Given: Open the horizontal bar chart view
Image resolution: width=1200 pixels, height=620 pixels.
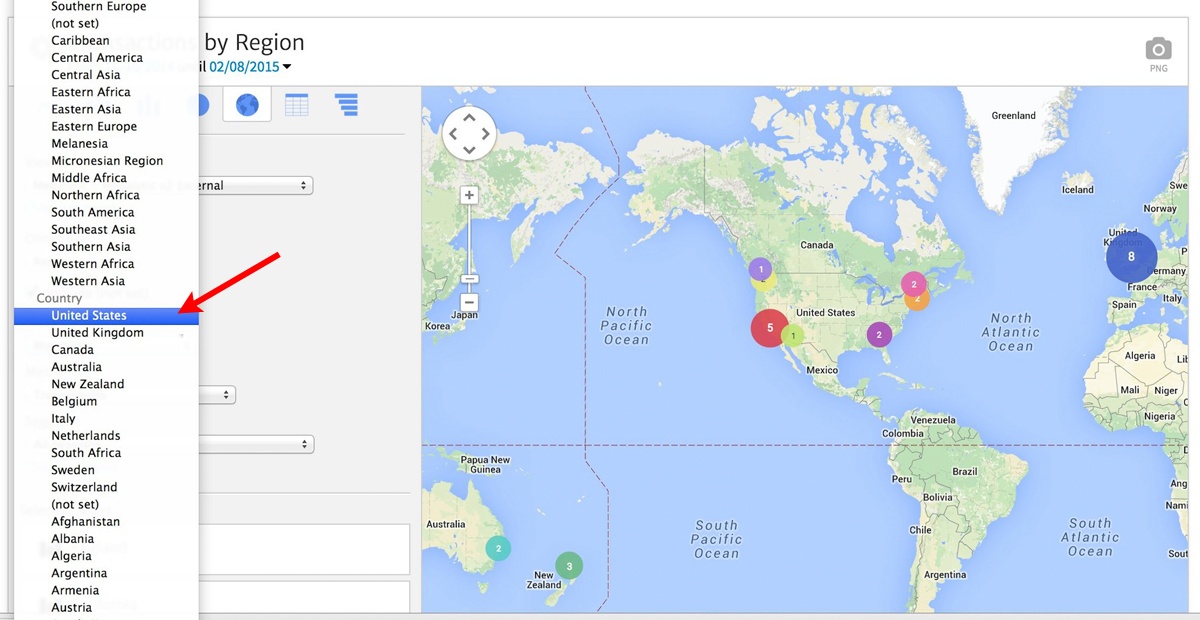Looking at the screenshot, I should (x=346, y=104).
